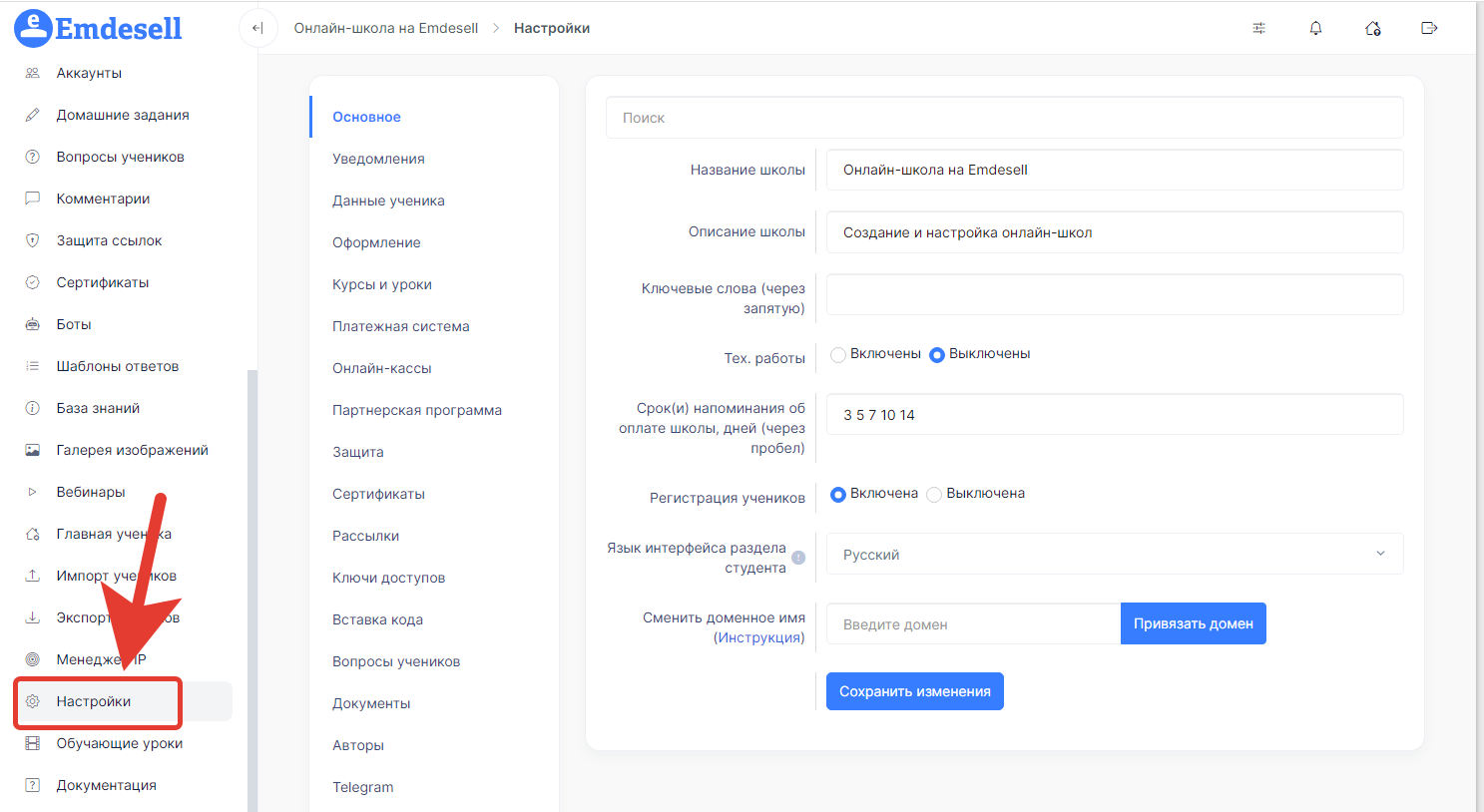Open the 'Платежная система' settings tab
This screenshot has height=812, width=1484.
pyautogui.click(x=400, y=326)
